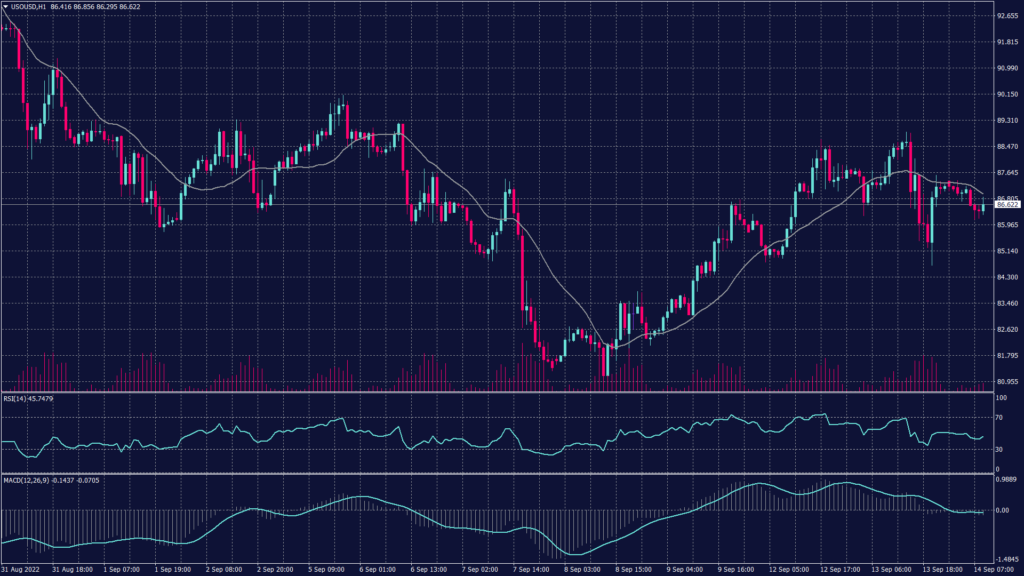
Task: Click the triangle arrow beside USOUSD,H1
Action: click(5, 6)
